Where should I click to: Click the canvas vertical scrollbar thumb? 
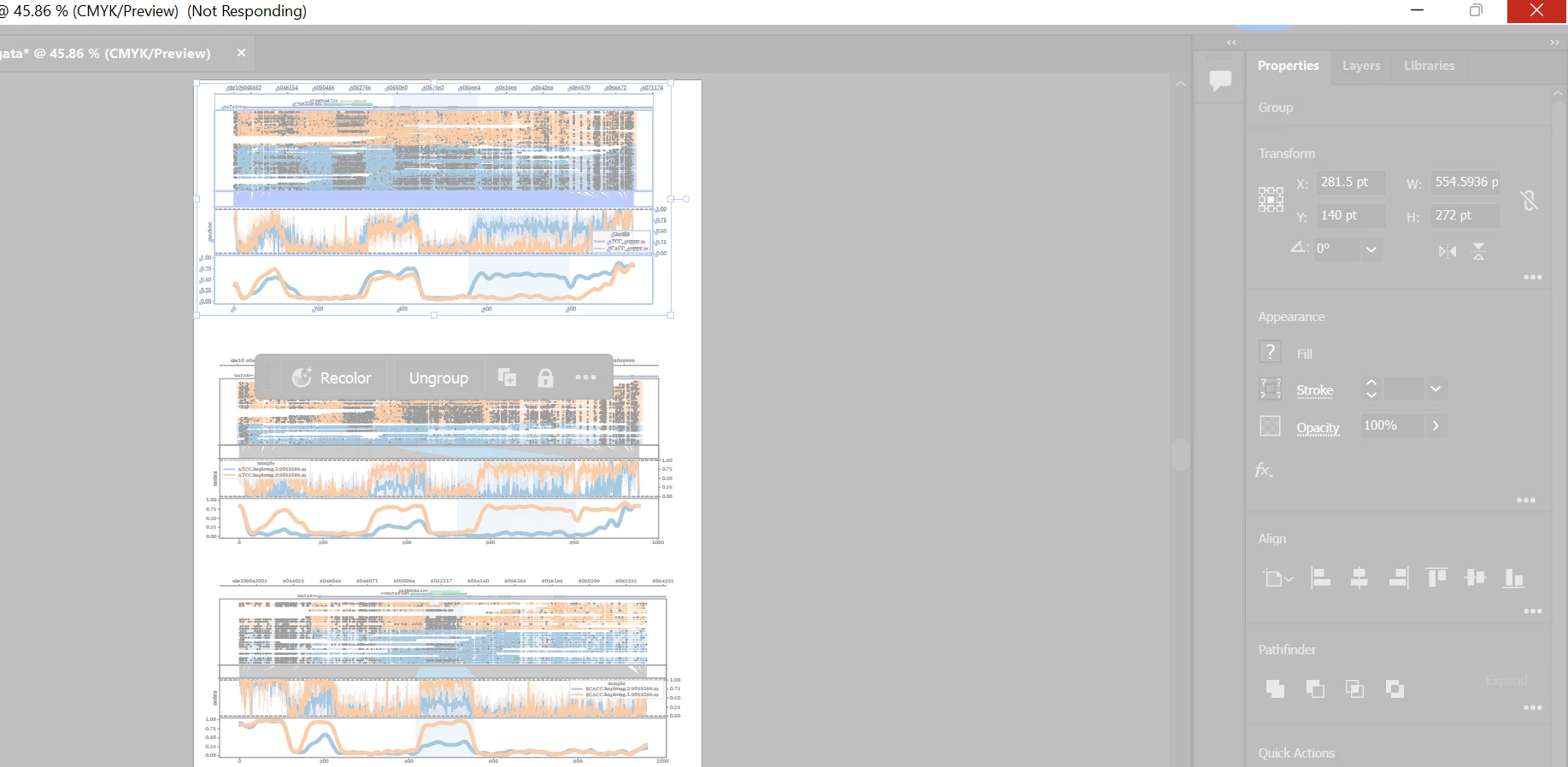[x=1180, y=454]
